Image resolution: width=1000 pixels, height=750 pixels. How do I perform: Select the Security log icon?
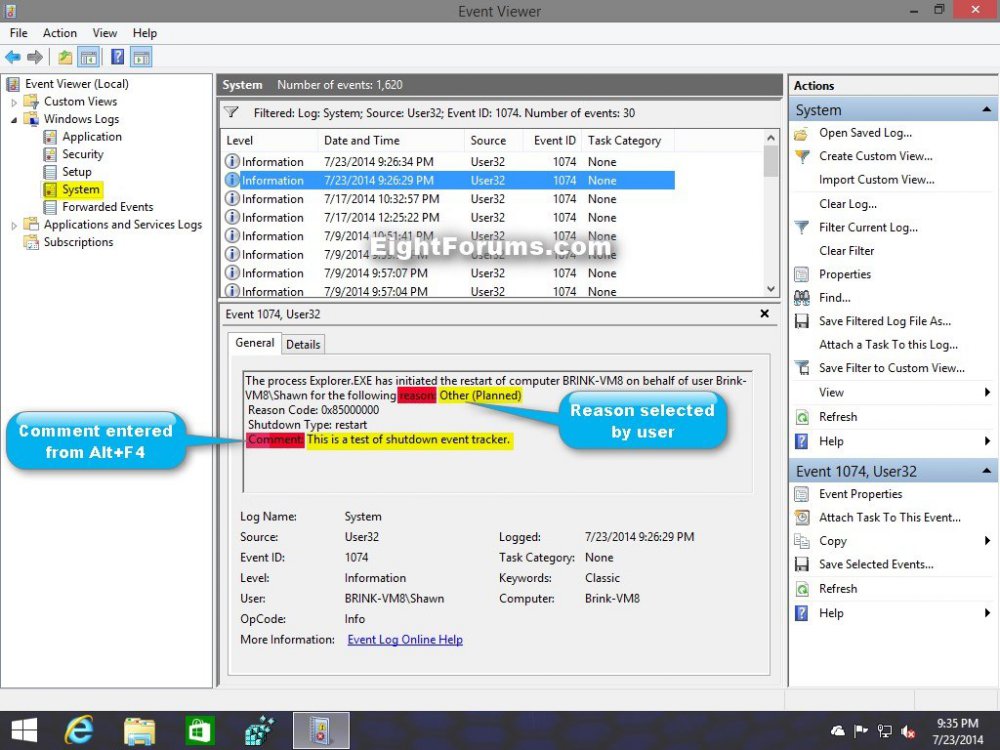[x=50, y=154]
